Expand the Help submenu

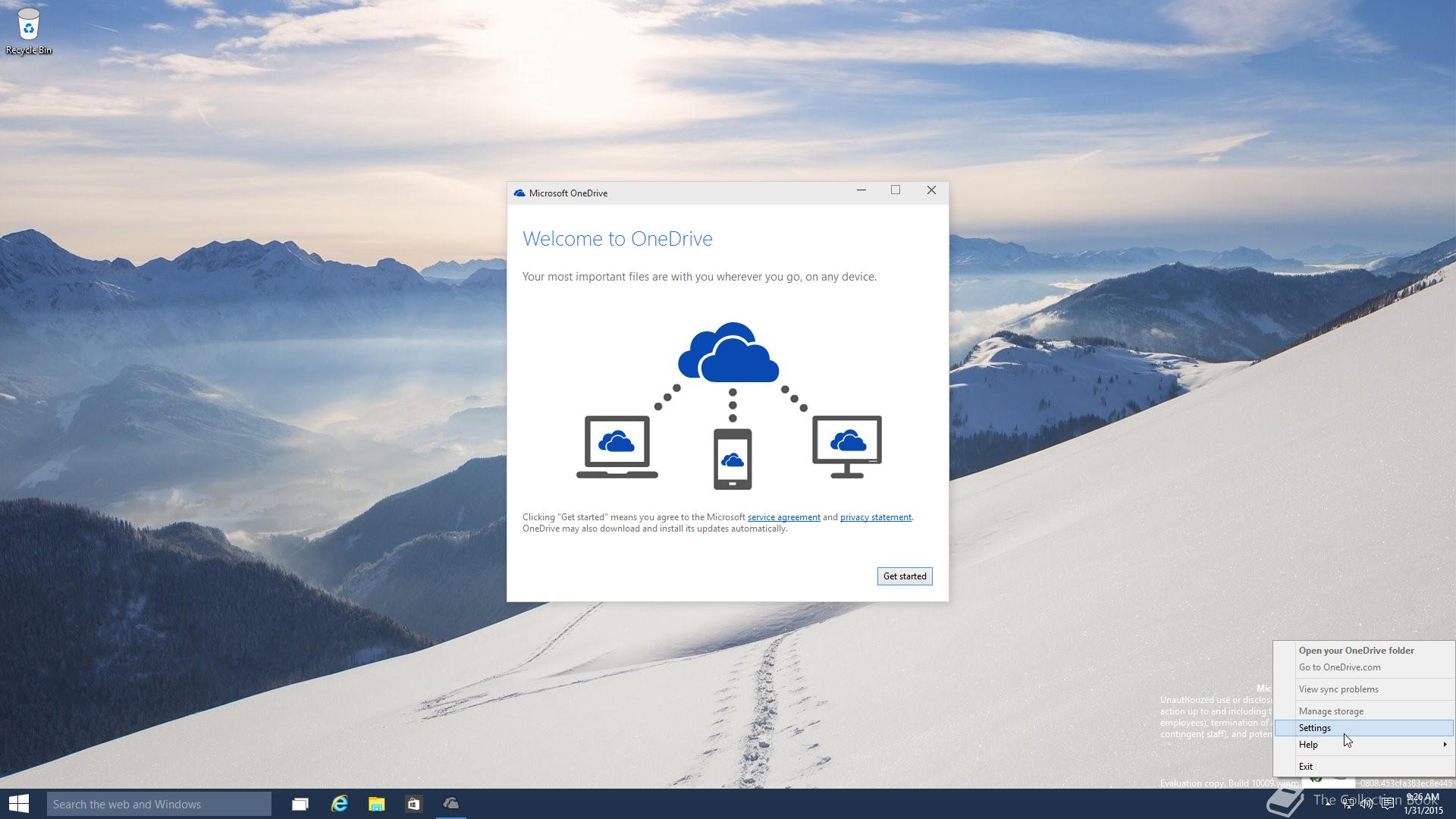click(x=1363, y=745)
